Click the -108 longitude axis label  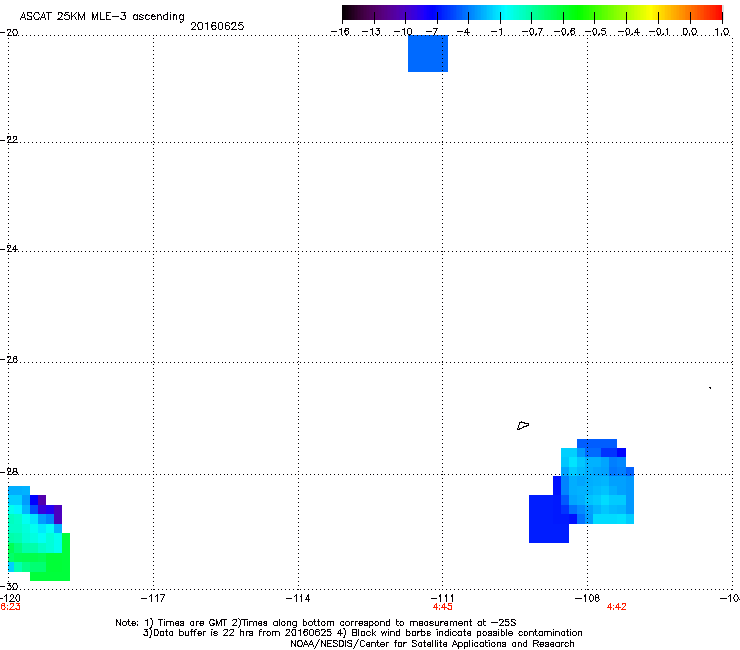click(588, 598)
